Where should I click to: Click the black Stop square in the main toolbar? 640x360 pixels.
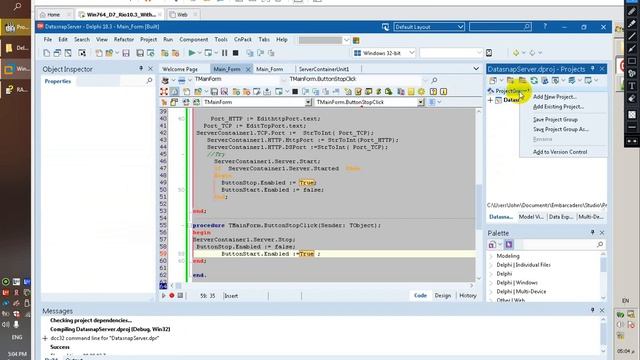pyautogui.click(x=236, y=53)
